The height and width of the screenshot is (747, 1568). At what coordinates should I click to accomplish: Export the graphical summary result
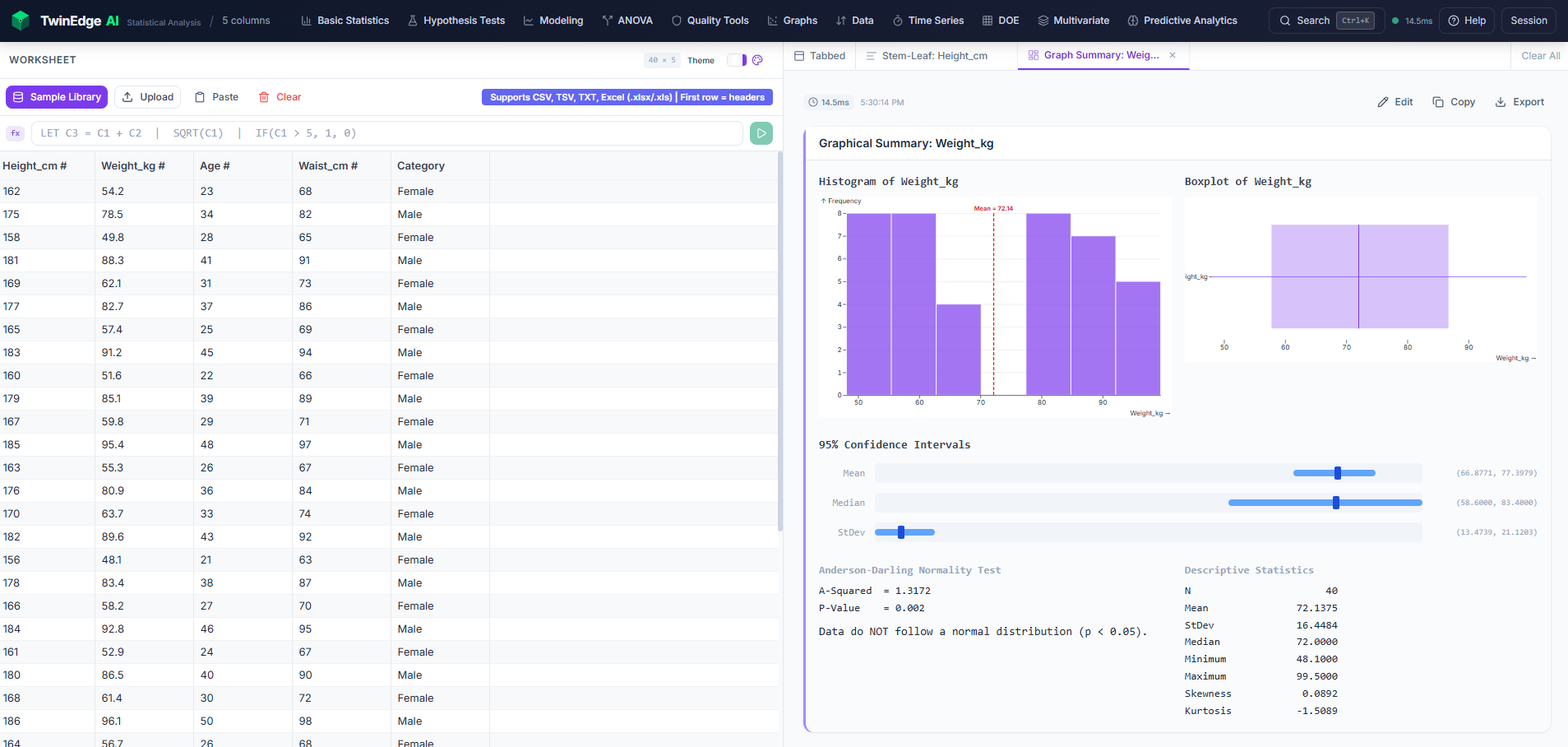tap(1519, 102)
